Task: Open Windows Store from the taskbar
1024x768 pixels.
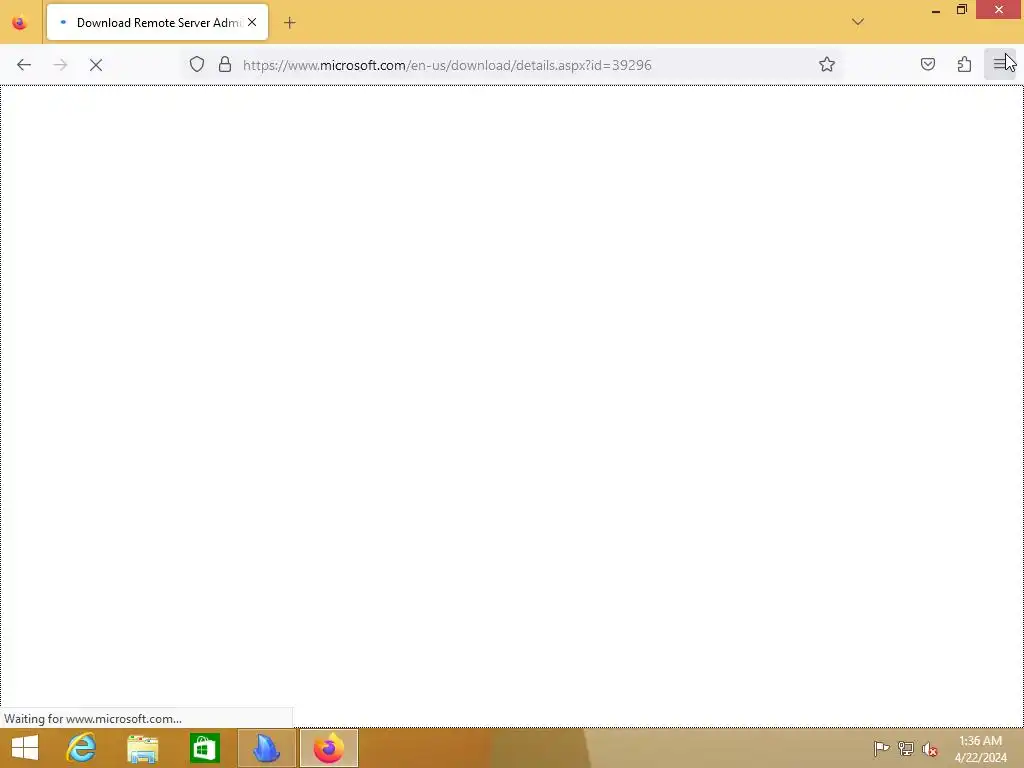Action: coord(204,748)
